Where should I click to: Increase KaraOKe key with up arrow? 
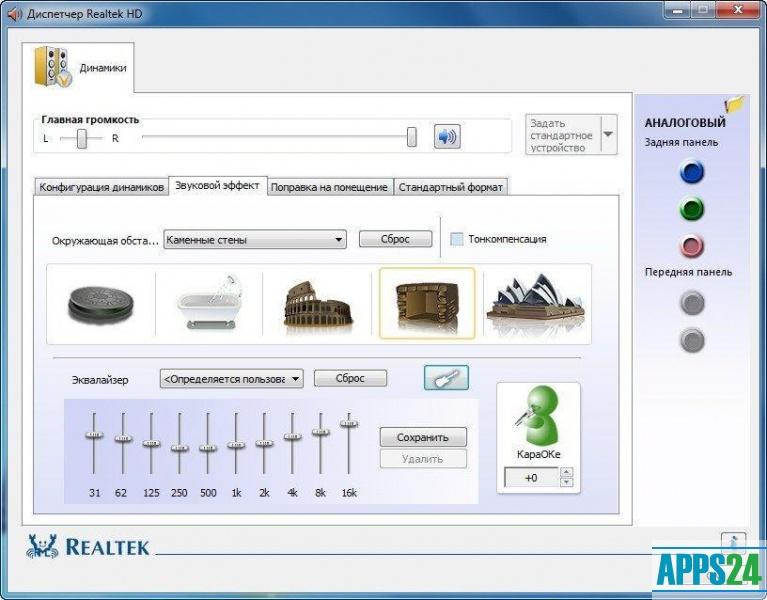click(x=566, y=472)
